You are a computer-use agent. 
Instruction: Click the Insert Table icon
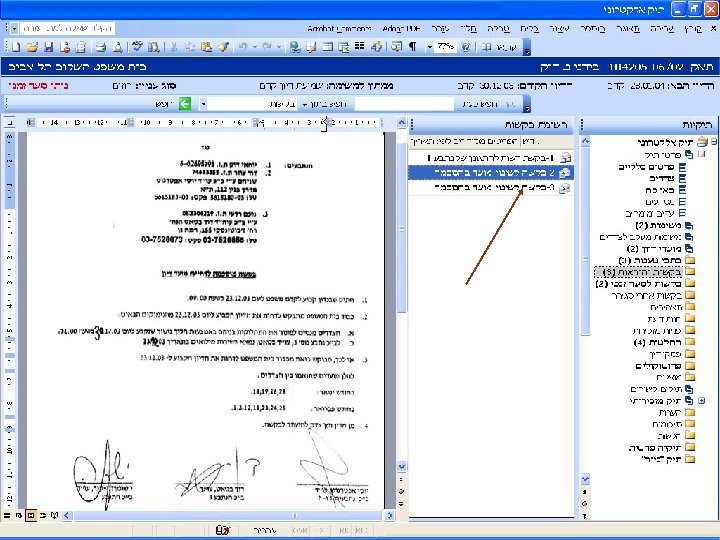click(327, 47)
